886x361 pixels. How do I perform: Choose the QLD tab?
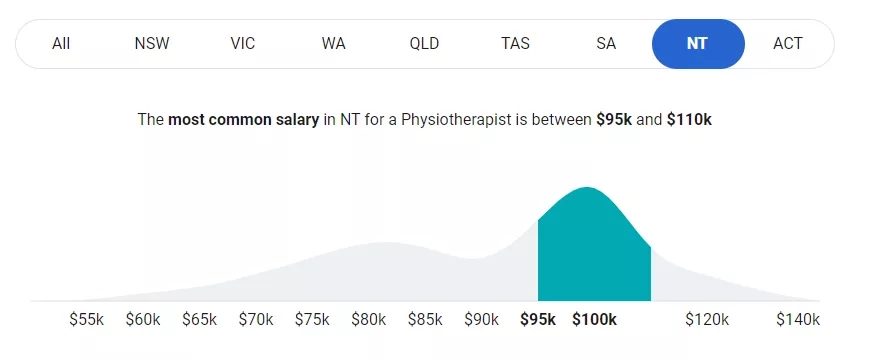424,44
